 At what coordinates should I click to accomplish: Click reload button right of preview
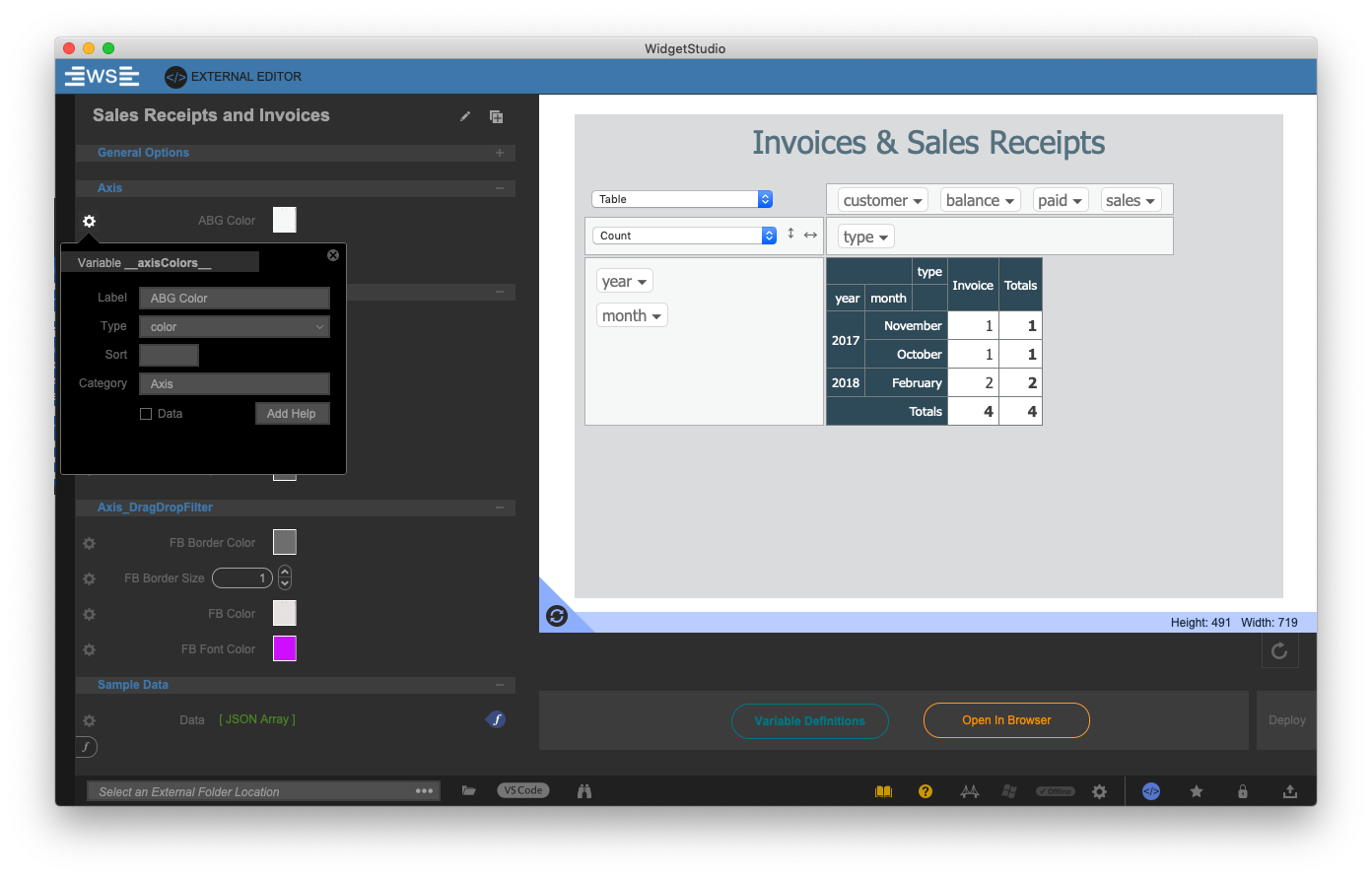[1279, 650]
